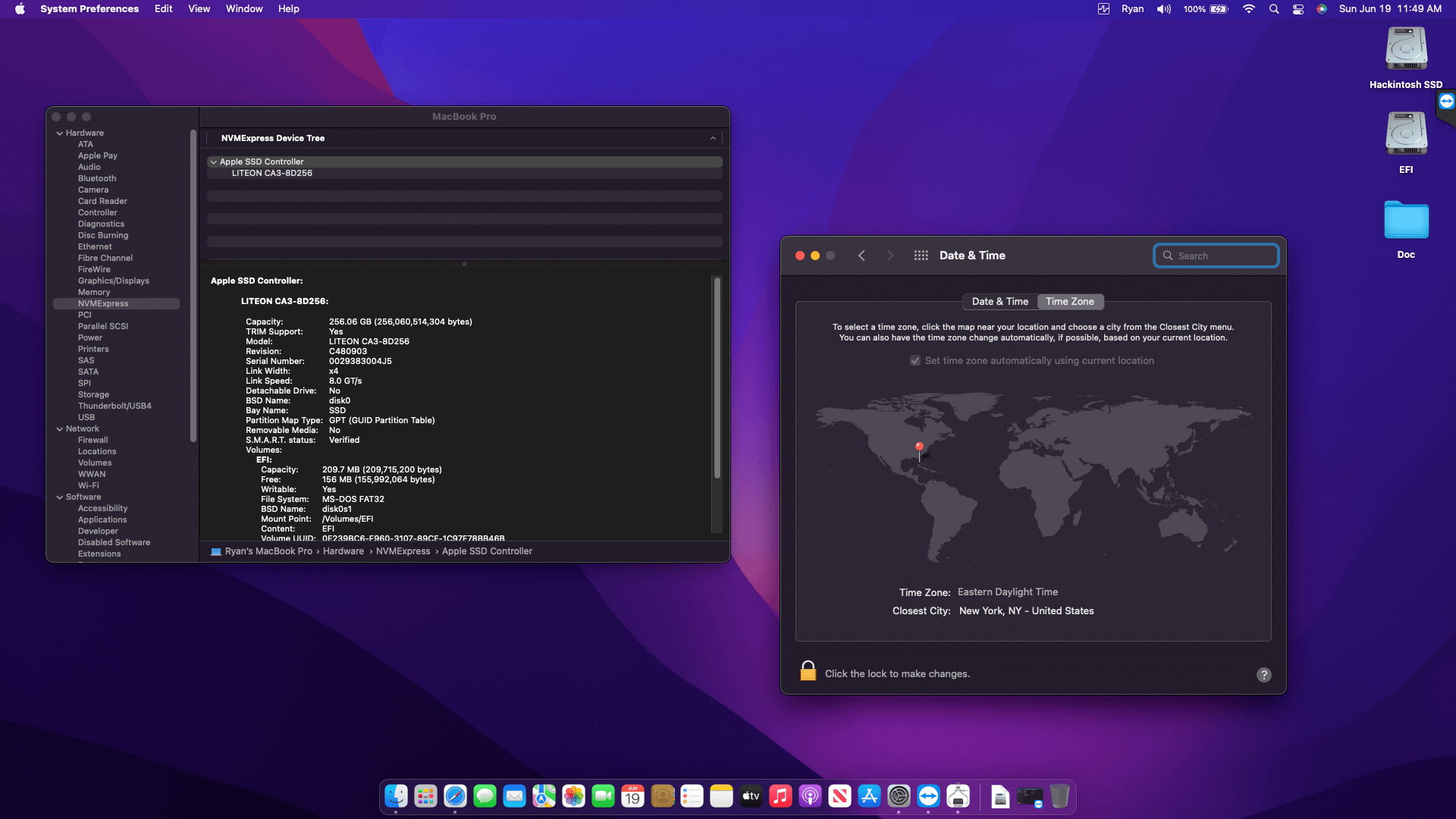Open Show All preferences grid icon
Screen dimensions: 1456x819
[x=921, y=256]
